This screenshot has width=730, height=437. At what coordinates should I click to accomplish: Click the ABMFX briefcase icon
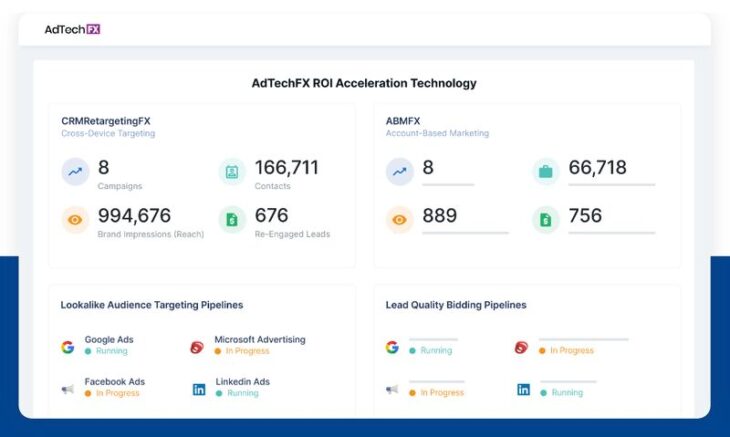546,172
